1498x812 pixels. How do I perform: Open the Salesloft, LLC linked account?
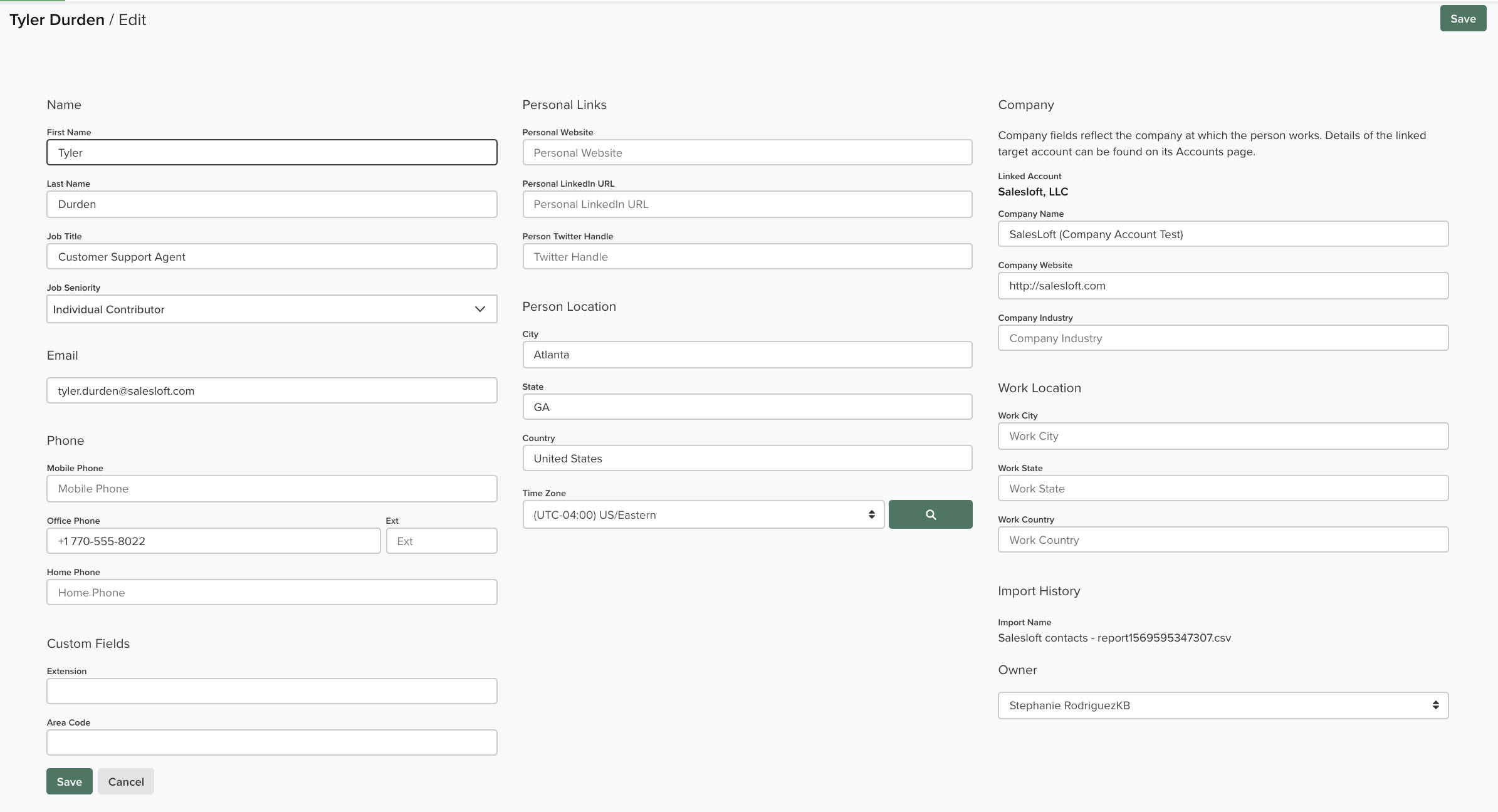1033,192
